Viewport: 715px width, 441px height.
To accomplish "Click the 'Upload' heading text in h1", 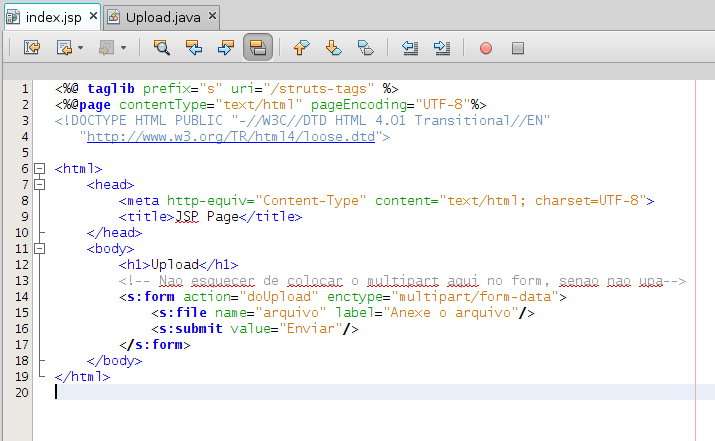I will (175, 265).
